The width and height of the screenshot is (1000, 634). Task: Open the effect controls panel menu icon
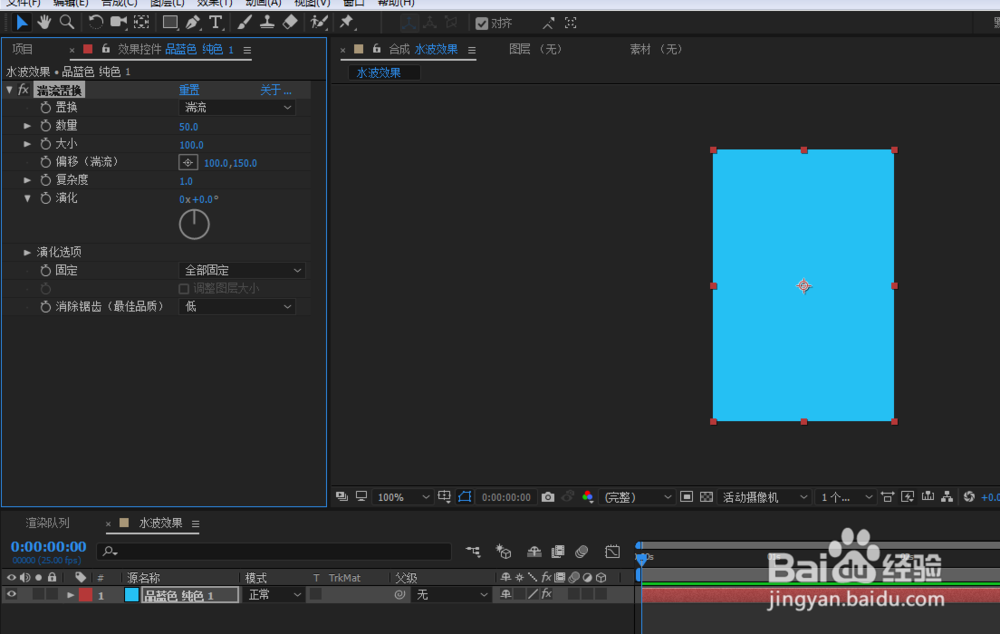click(247, 50)
